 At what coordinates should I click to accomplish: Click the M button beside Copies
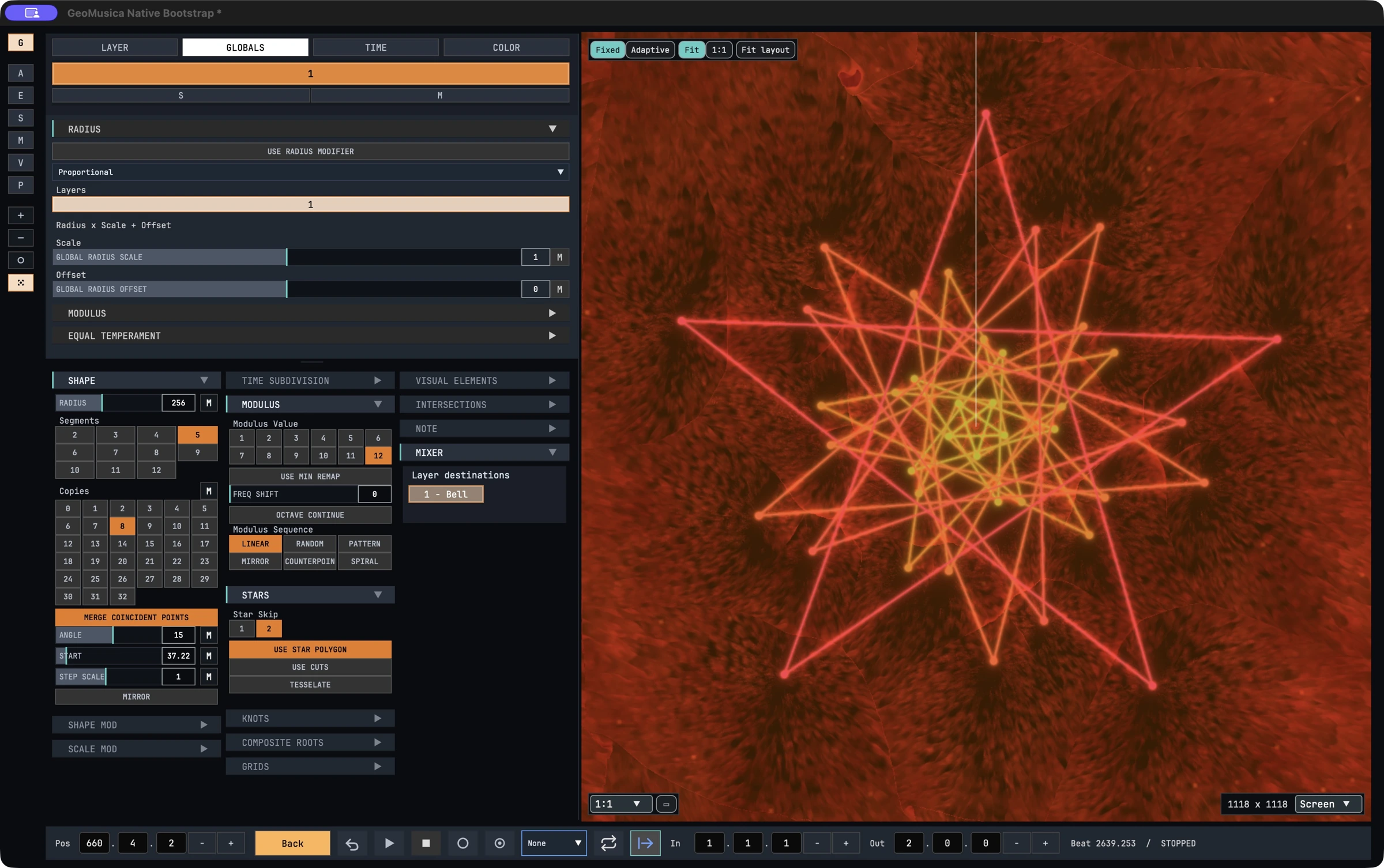click(209, 491)
